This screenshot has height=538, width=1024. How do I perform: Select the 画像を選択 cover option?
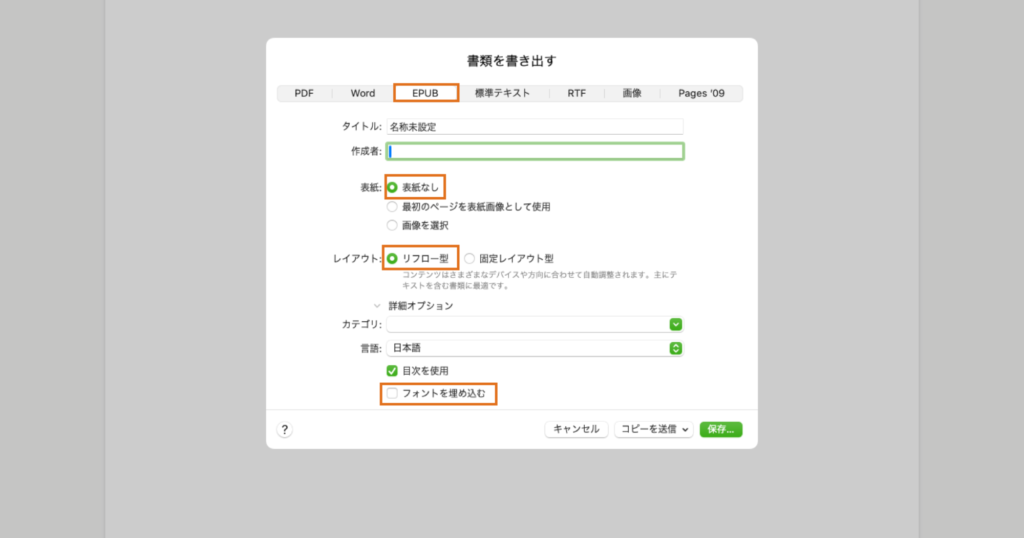pos(392,225)
